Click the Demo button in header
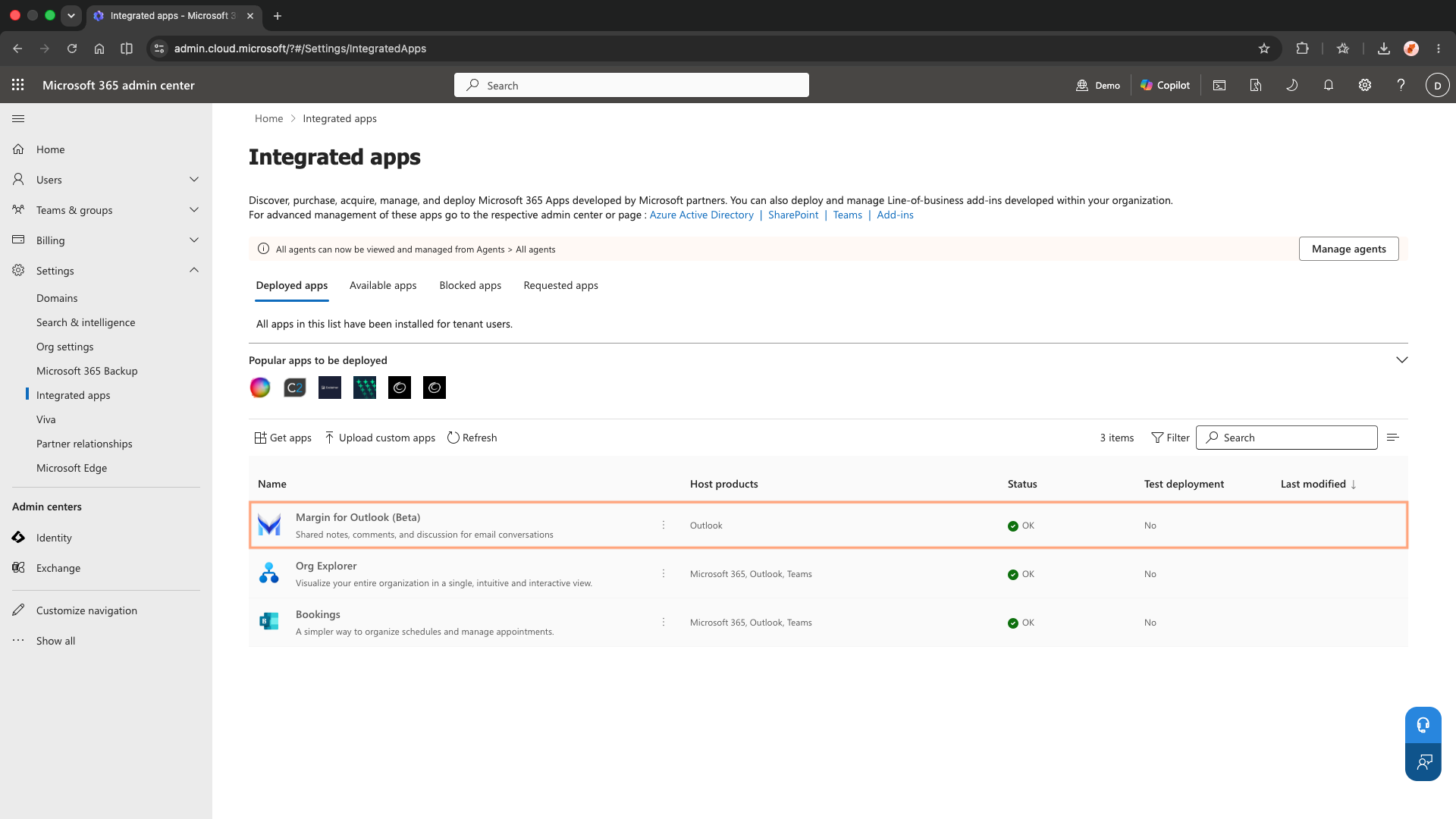The image size is (1456, 819). pyautogui.click(x=1098, y=85)
